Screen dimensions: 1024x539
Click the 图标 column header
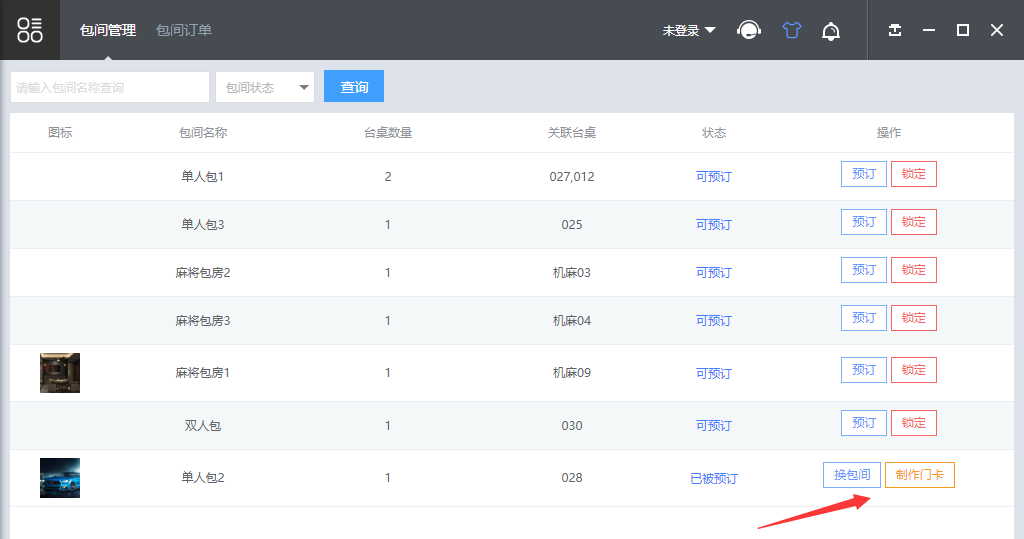(x=60, y=133)
